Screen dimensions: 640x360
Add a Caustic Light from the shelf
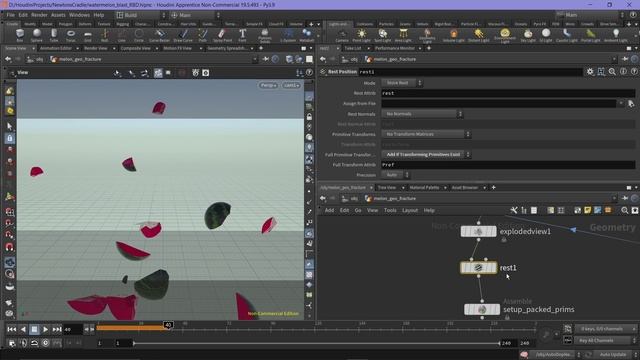tap(567, 35)
